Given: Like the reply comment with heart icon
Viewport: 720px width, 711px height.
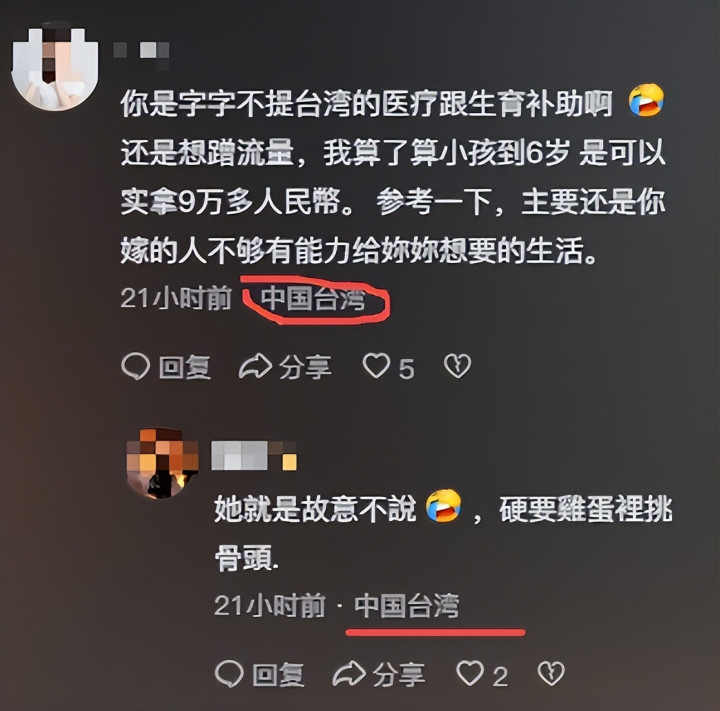Looking at the screenshot, I should pos(470,673).
